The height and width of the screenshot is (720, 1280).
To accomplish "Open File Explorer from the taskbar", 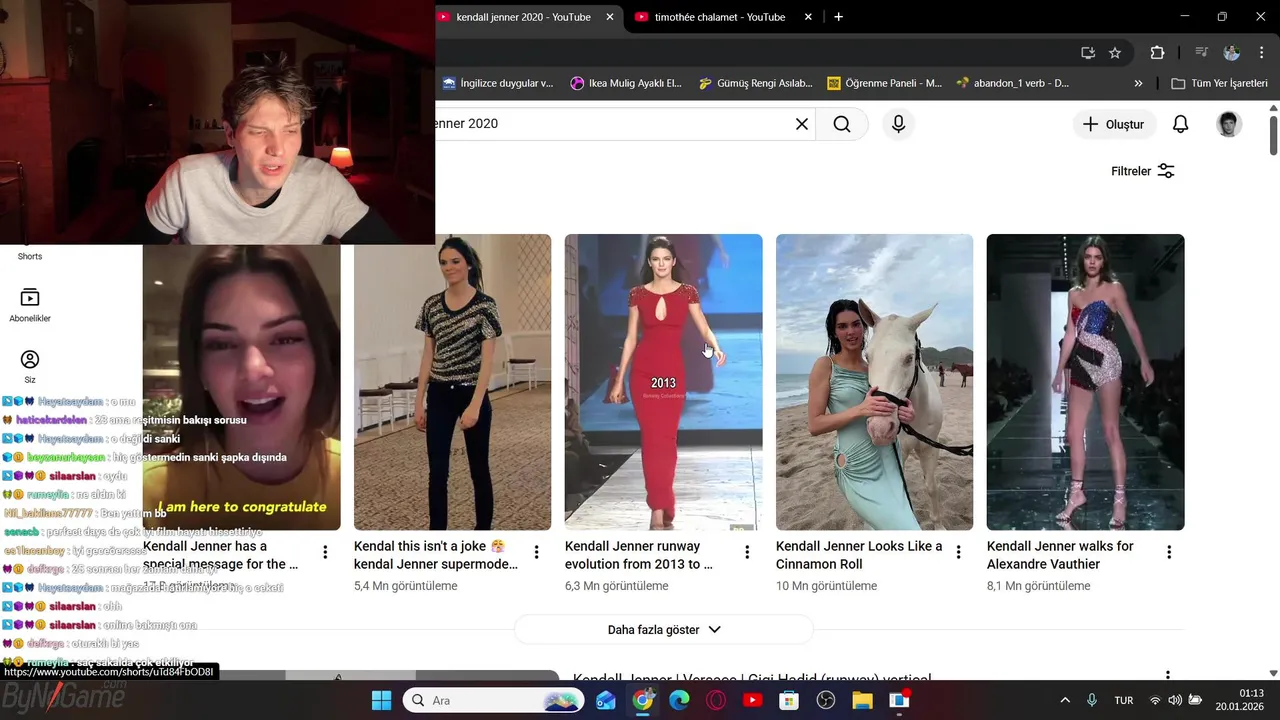I will [x=862, y=700].
